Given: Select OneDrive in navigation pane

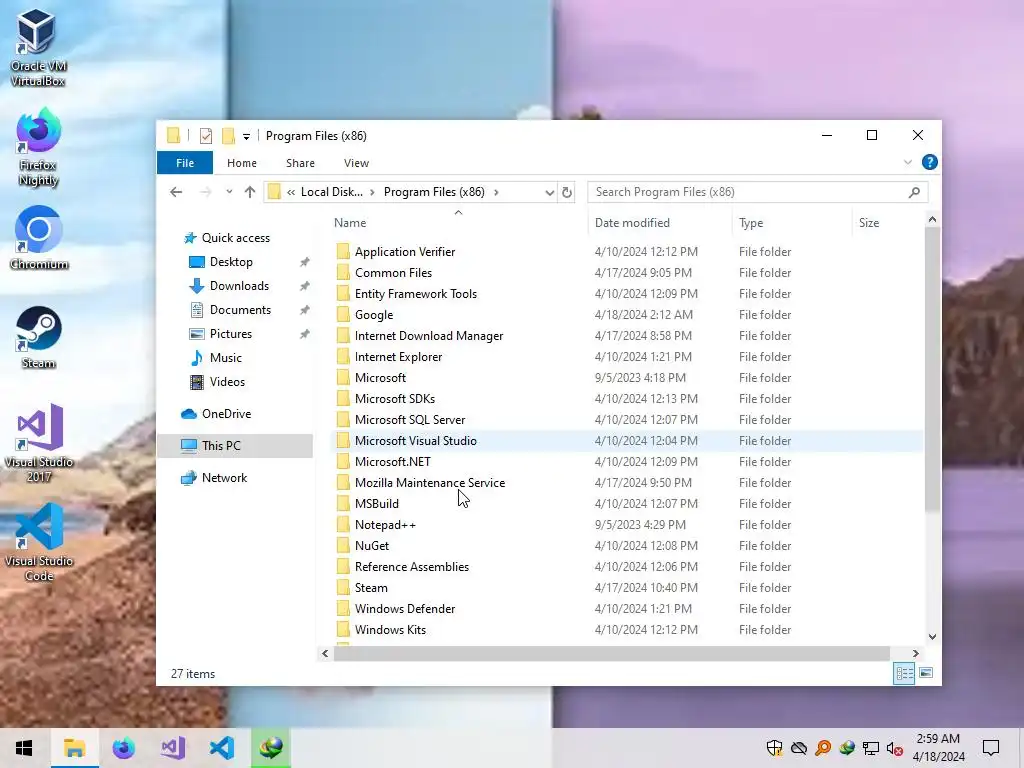Looking at the screenshot, I should coord(226,413).
